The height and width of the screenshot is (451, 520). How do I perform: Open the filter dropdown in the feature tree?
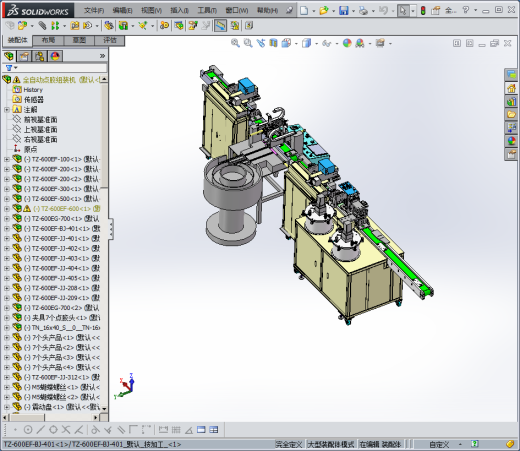(11, 68)
